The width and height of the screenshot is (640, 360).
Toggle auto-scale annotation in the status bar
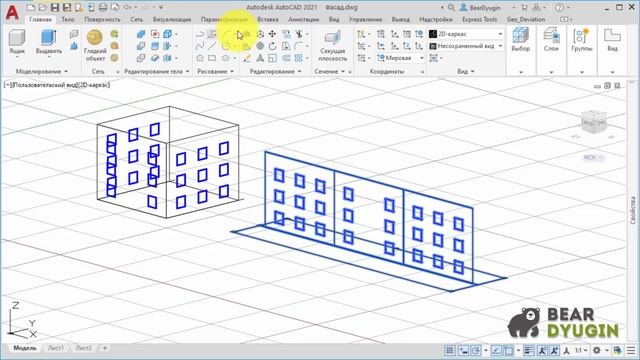pyautogui.click(x=554, y=351)
